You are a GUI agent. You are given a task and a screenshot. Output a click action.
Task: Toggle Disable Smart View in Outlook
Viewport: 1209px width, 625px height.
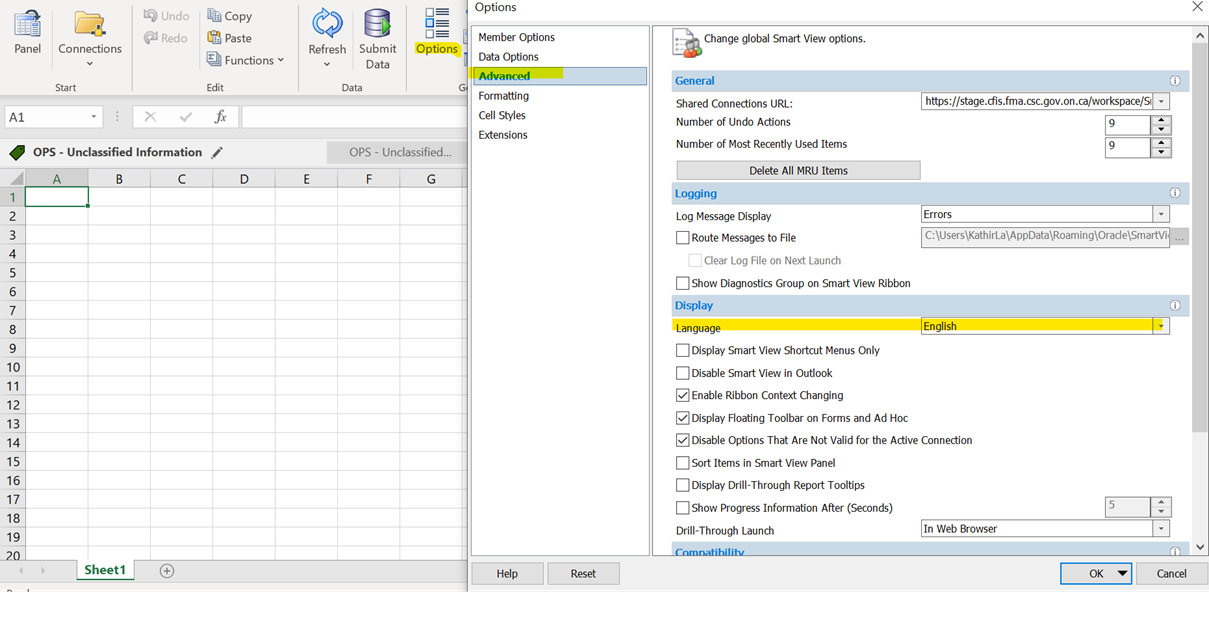pyautogui.click(x=683, y=373)
